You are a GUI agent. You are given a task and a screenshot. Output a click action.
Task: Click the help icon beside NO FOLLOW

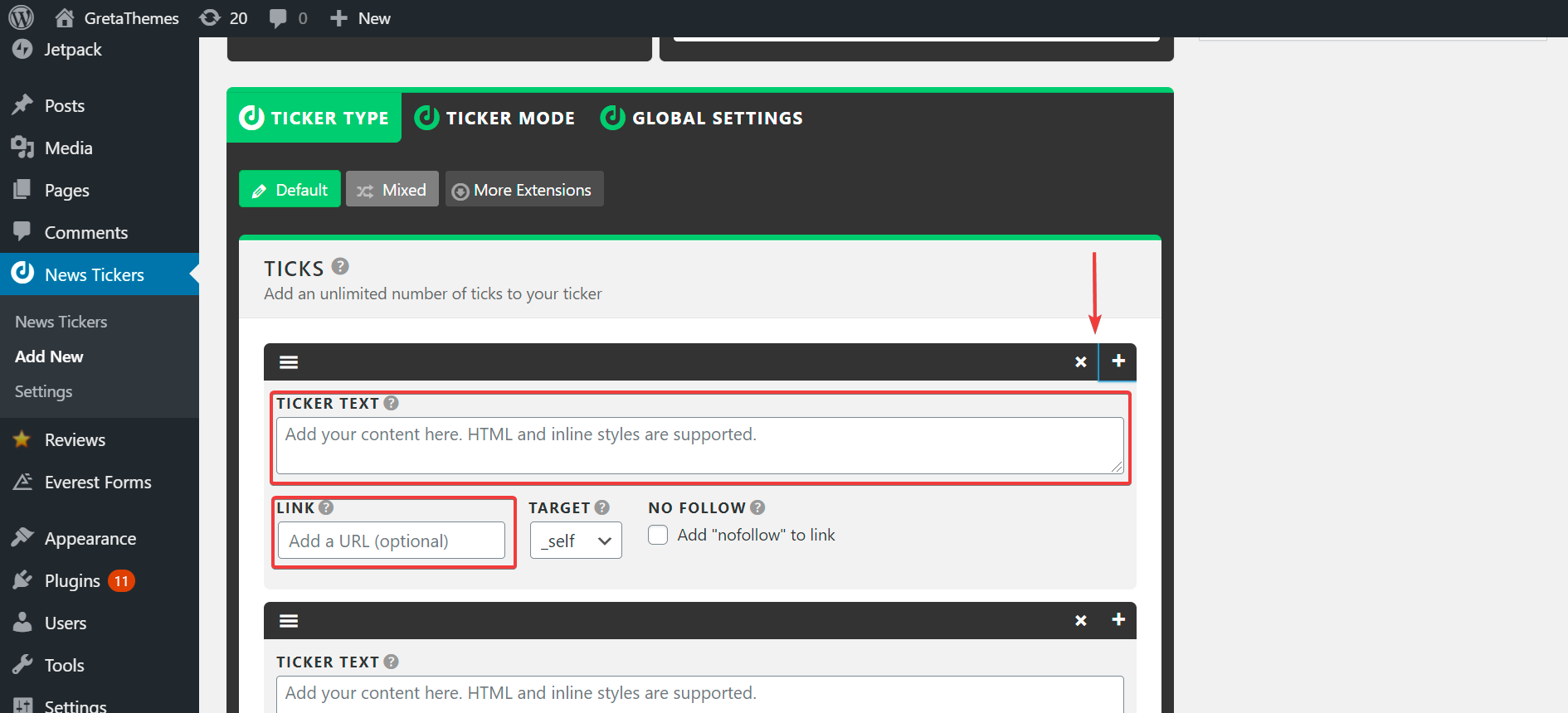(757, 507)
